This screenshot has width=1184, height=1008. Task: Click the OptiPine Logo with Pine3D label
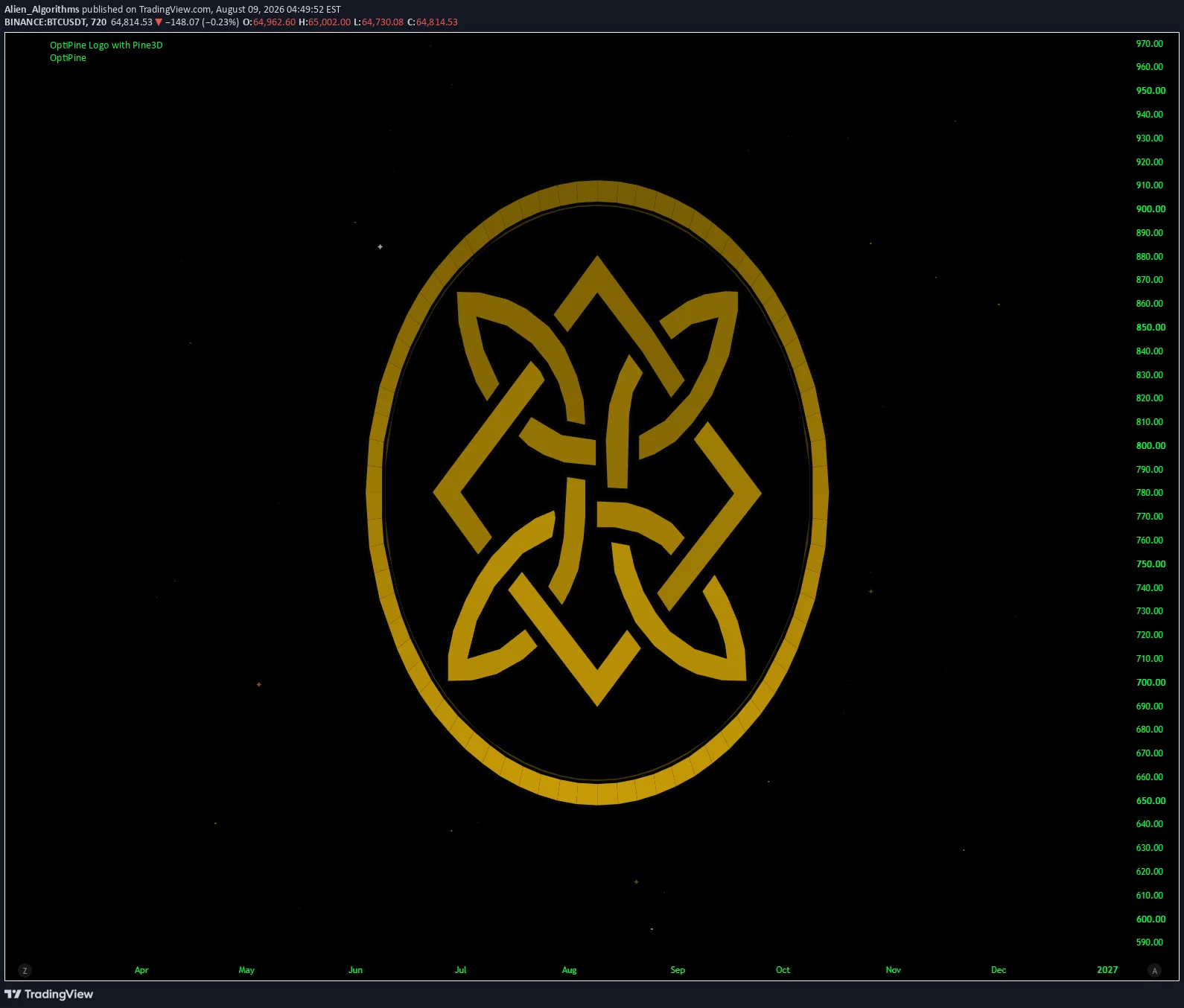point(106,45)
